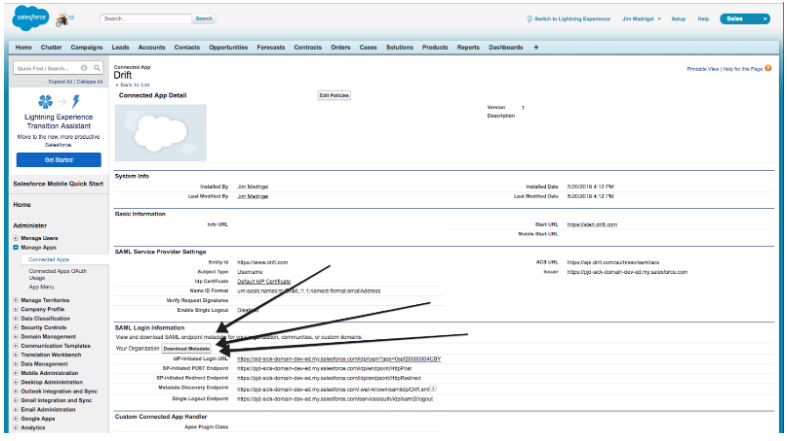Click the magnifier icon in Quick Find

pos(97,68)
